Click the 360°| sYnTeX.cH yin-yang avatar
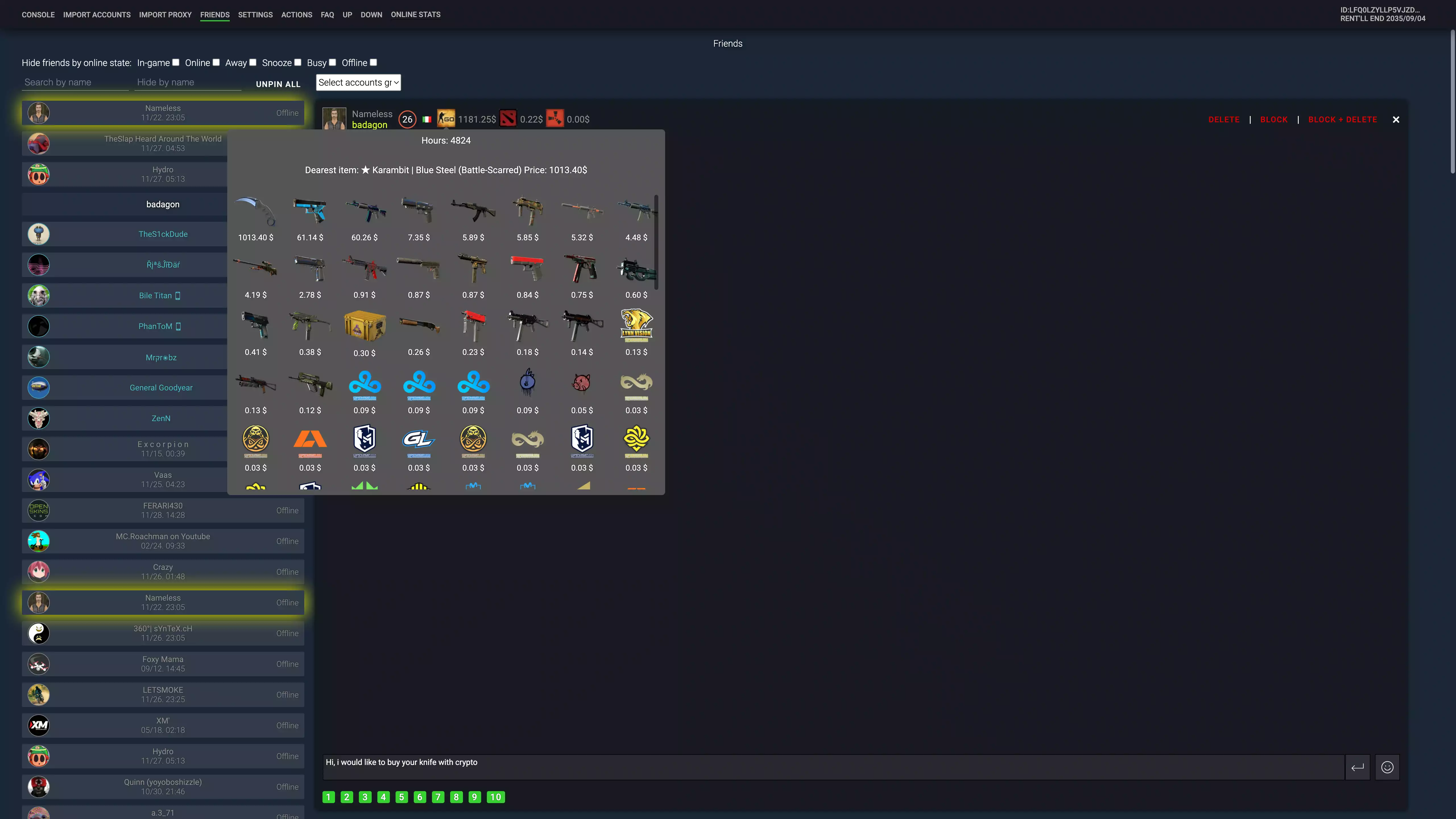The width and height of the screenshot is (1456, 819). [38, 633]
